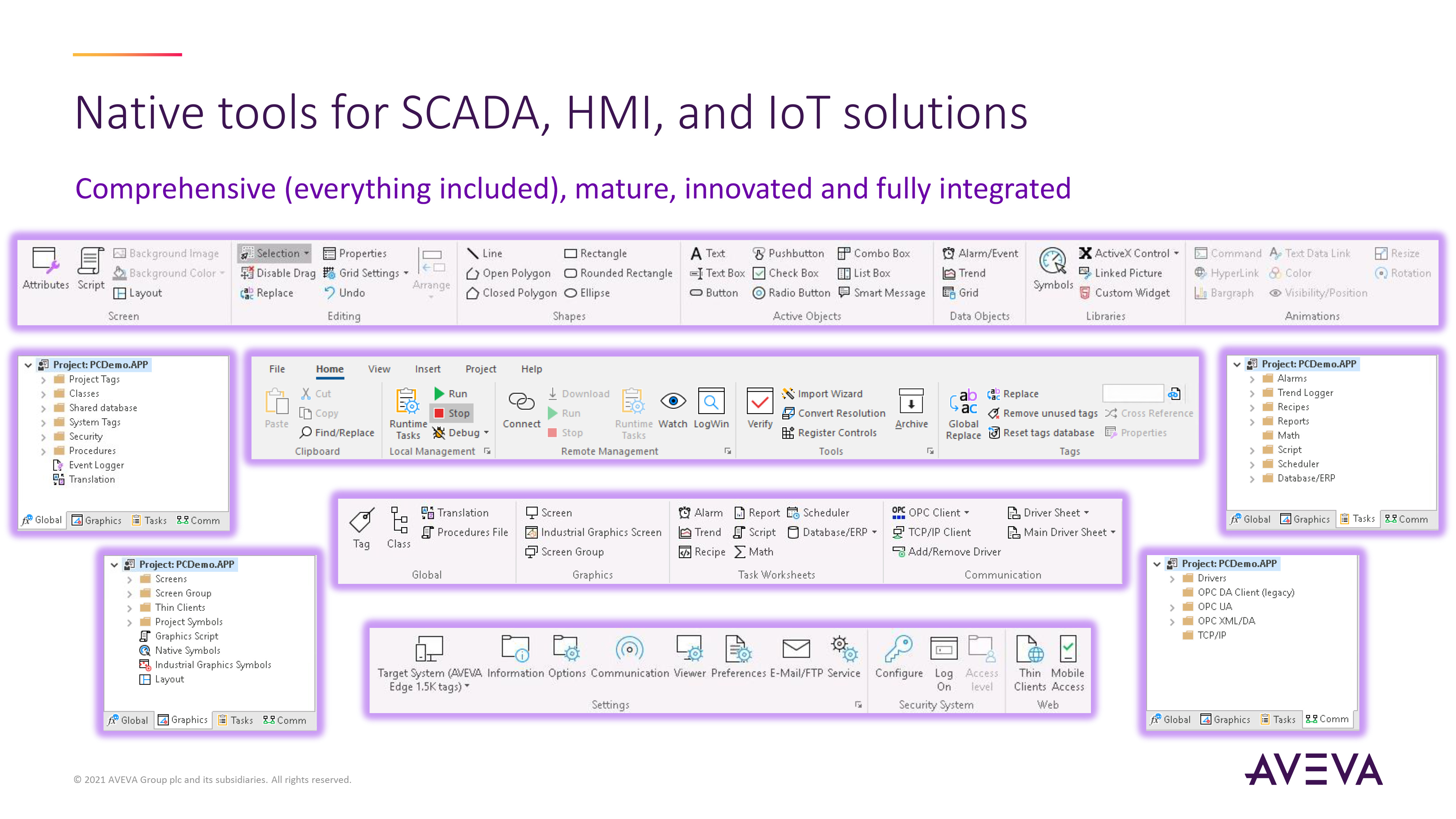This screenshot has height=819, width=1456.
Task: Switch to the Insert ribbon tab
Action: click(427, 369)
